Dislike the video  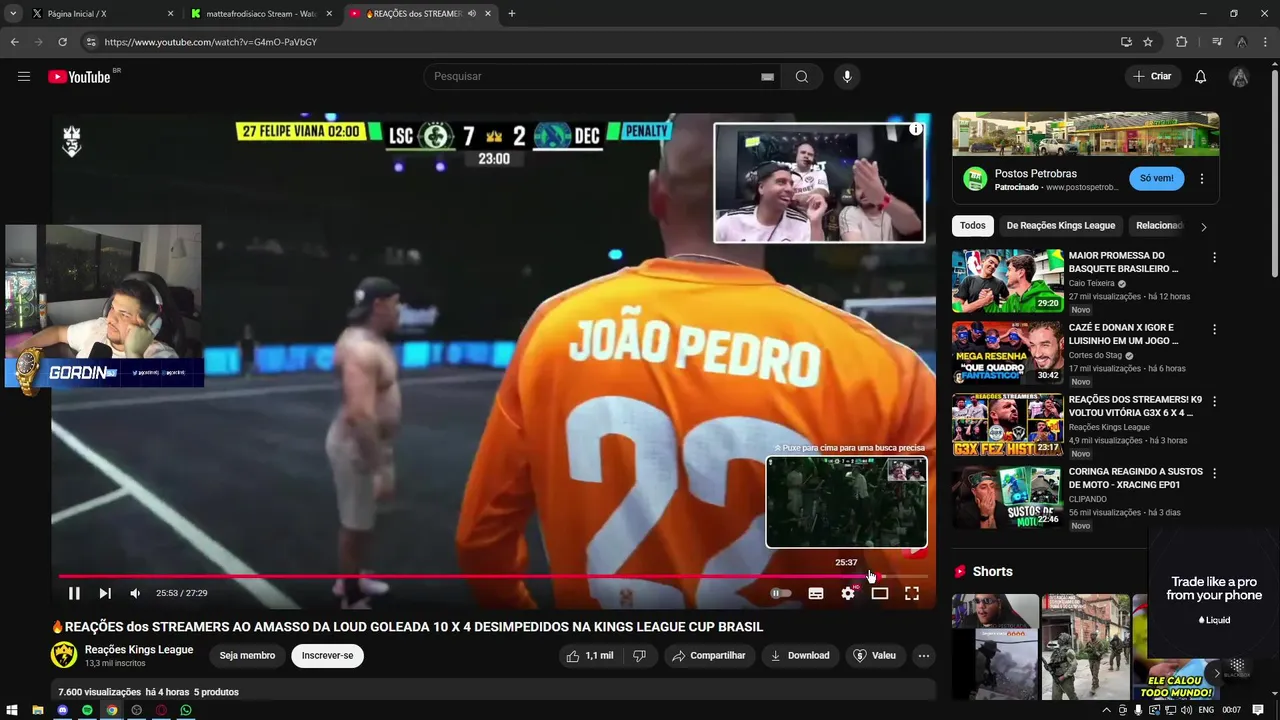[640, 656]
